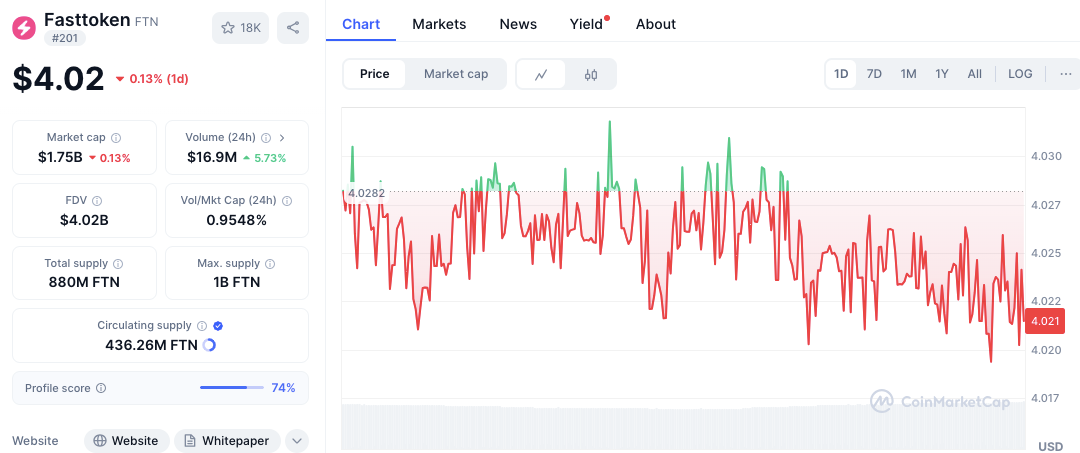Open the share icon button
This screenshot has width=1080, height=453.
pos(293,28)
